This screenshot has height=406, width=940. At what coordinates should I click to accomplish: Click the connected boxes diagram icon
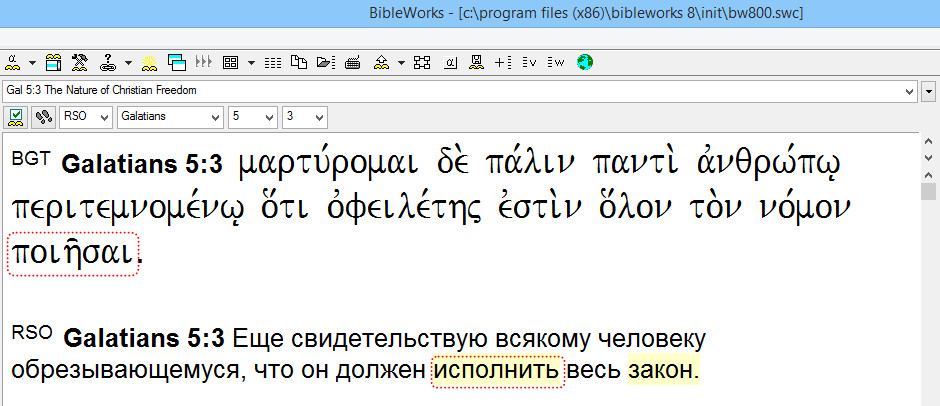[423, 62]
